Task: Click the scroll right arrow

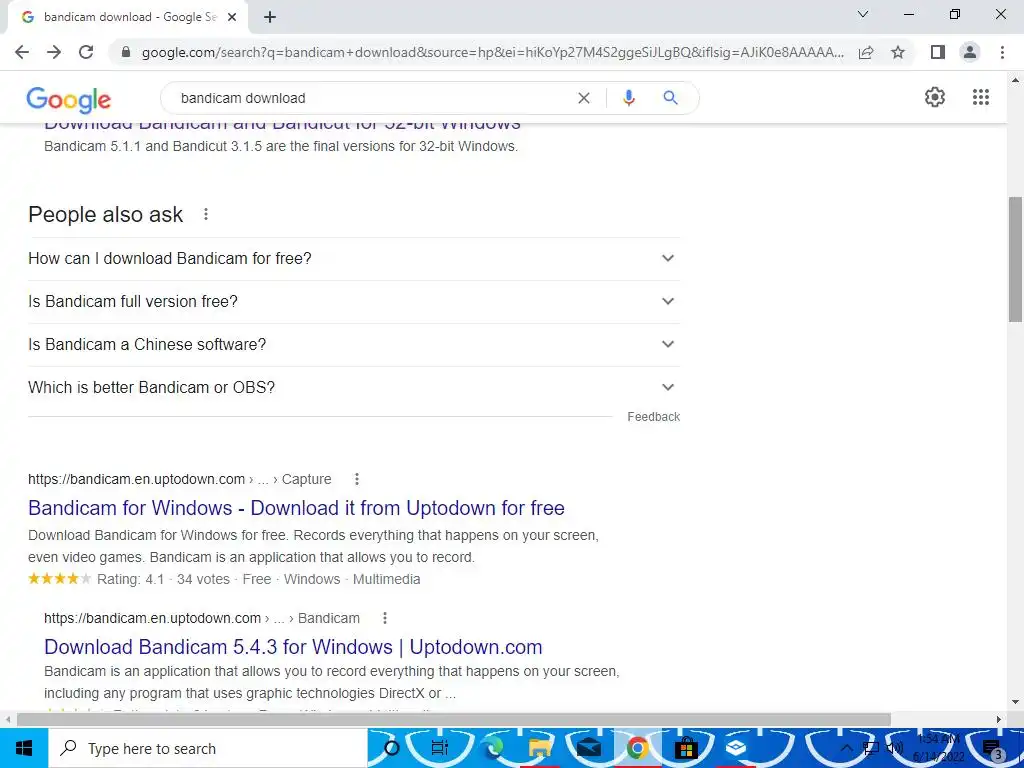Action: 999,720
